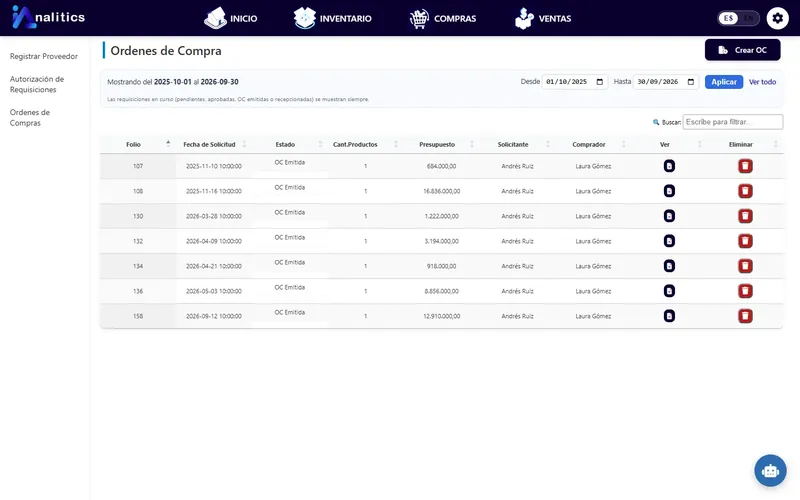Sort table by Estado column

pos(290,144)
